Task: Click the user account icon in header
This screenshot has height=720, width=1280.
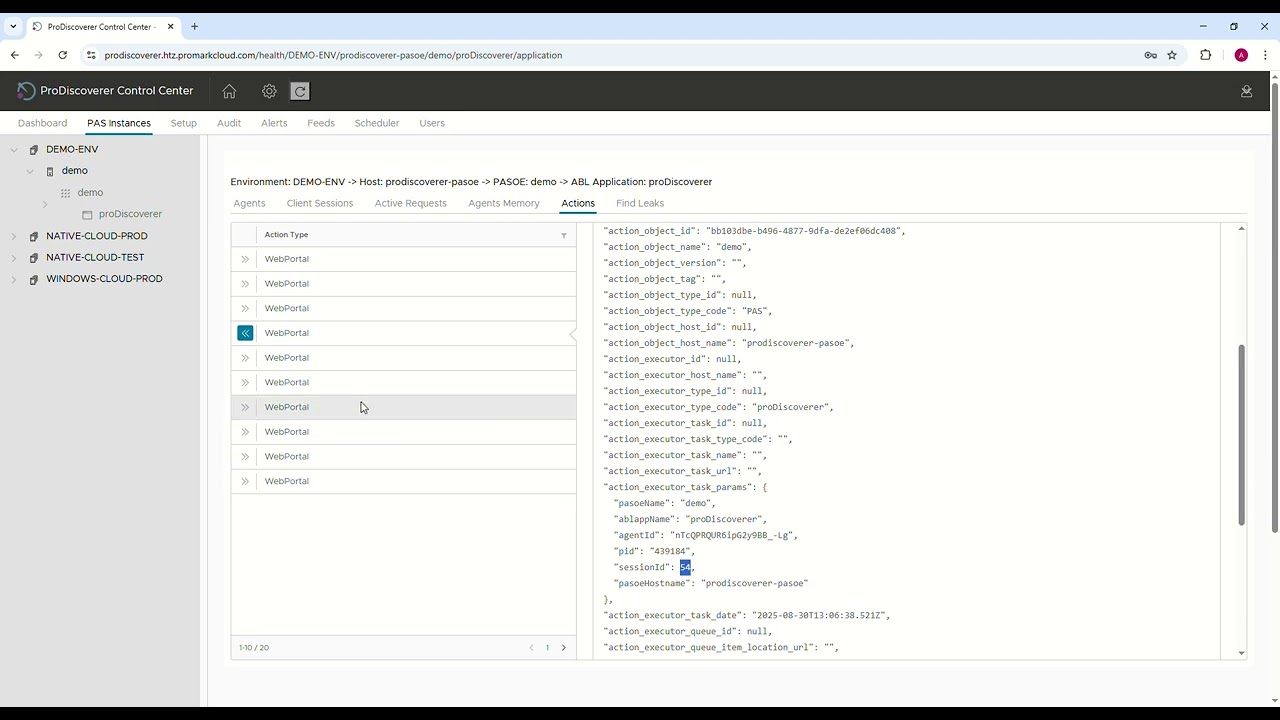Action: 1246,91
